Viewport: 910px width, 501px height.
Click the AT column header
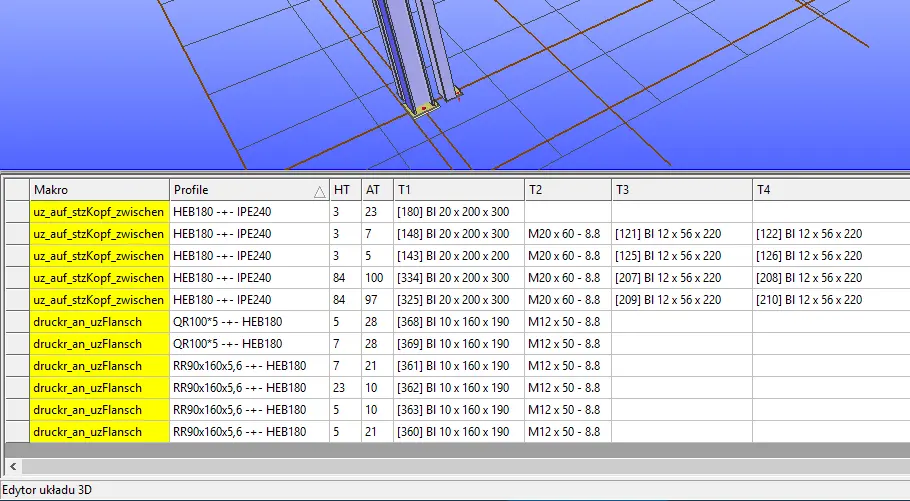[376, 190]
